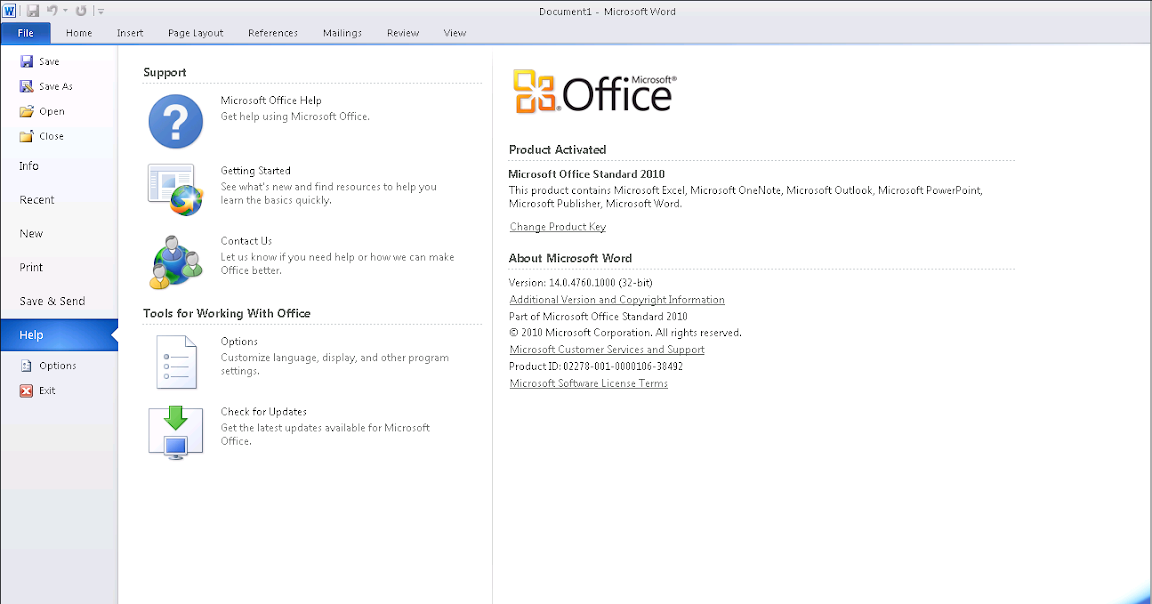Open Additional Version and Copyright Information link
1152x604 pixels.
point(616,300)
